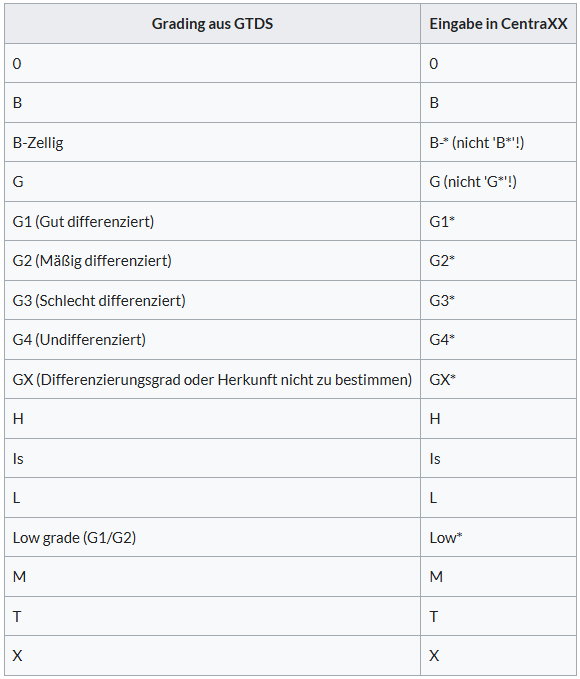The width and height of the screenshot is (580, 679).
Task: Click the 'GX (Differenzierungsgrad oder Herkunft...)' cell
Action: (x=212, y=379)
